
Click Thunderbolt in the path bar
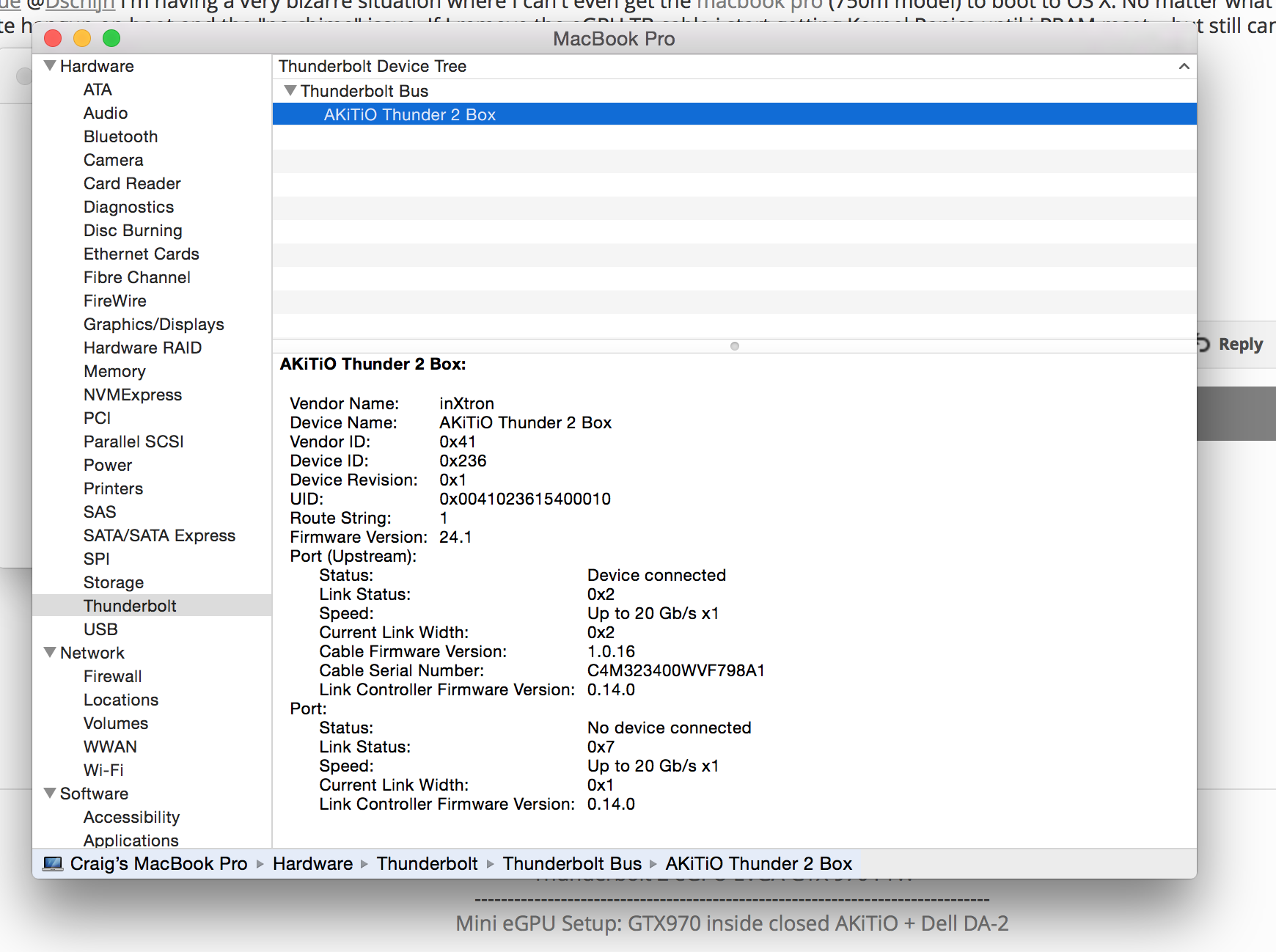[x=428, y=863]
